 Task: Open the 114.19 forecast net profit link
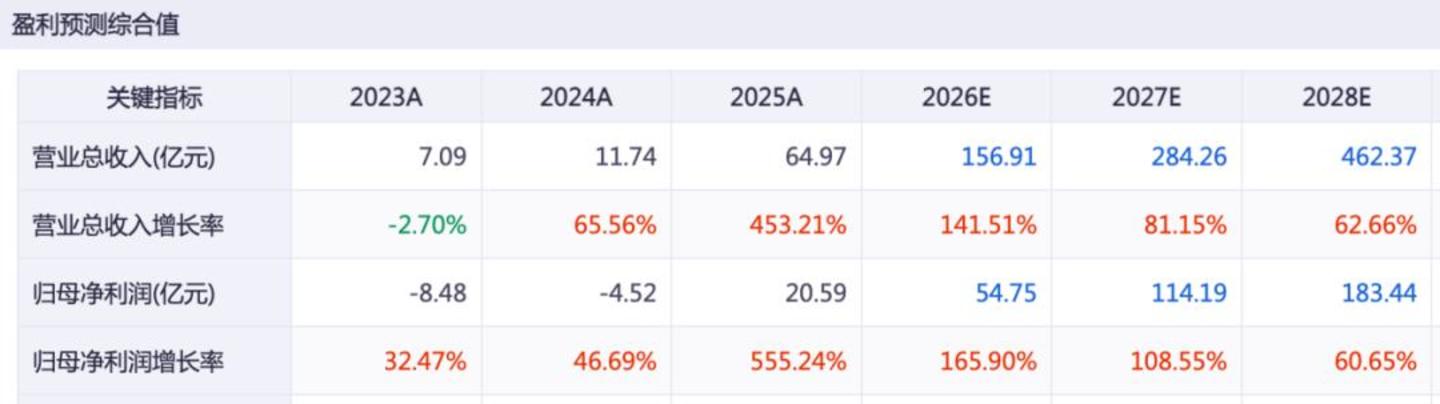tap(1189, 294)
